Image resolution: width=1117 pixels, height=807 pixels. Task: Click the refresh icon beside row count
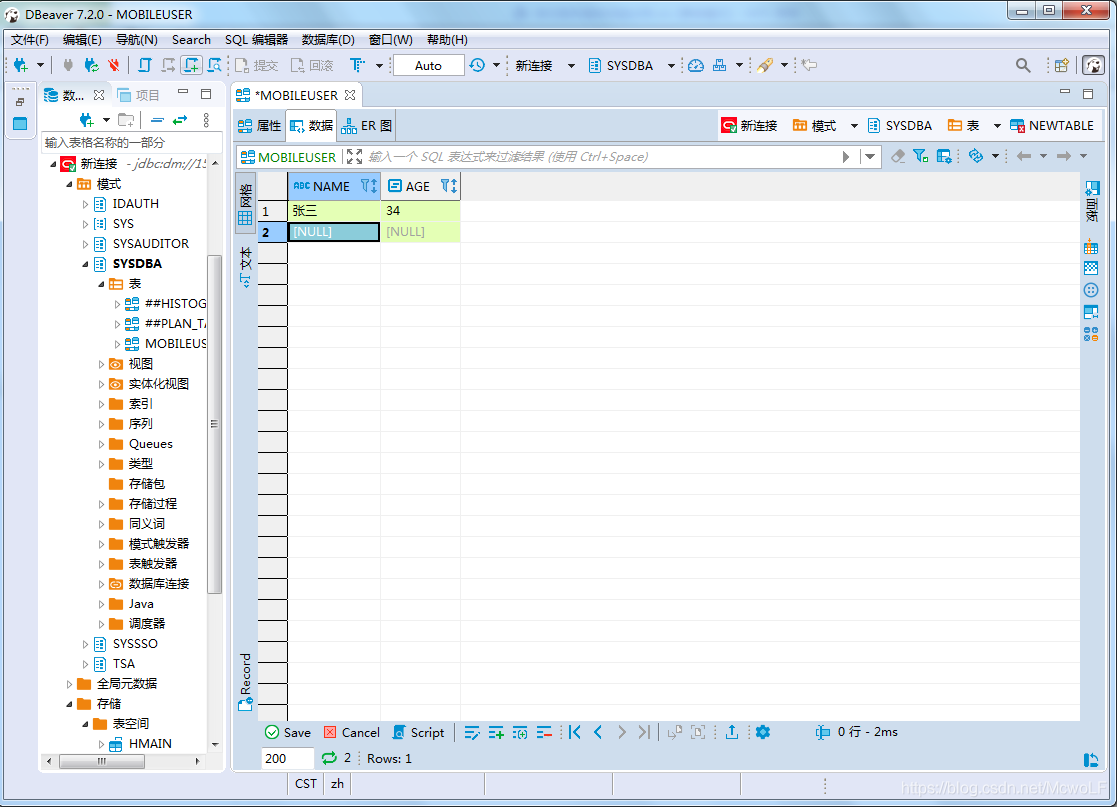(328, 759)
